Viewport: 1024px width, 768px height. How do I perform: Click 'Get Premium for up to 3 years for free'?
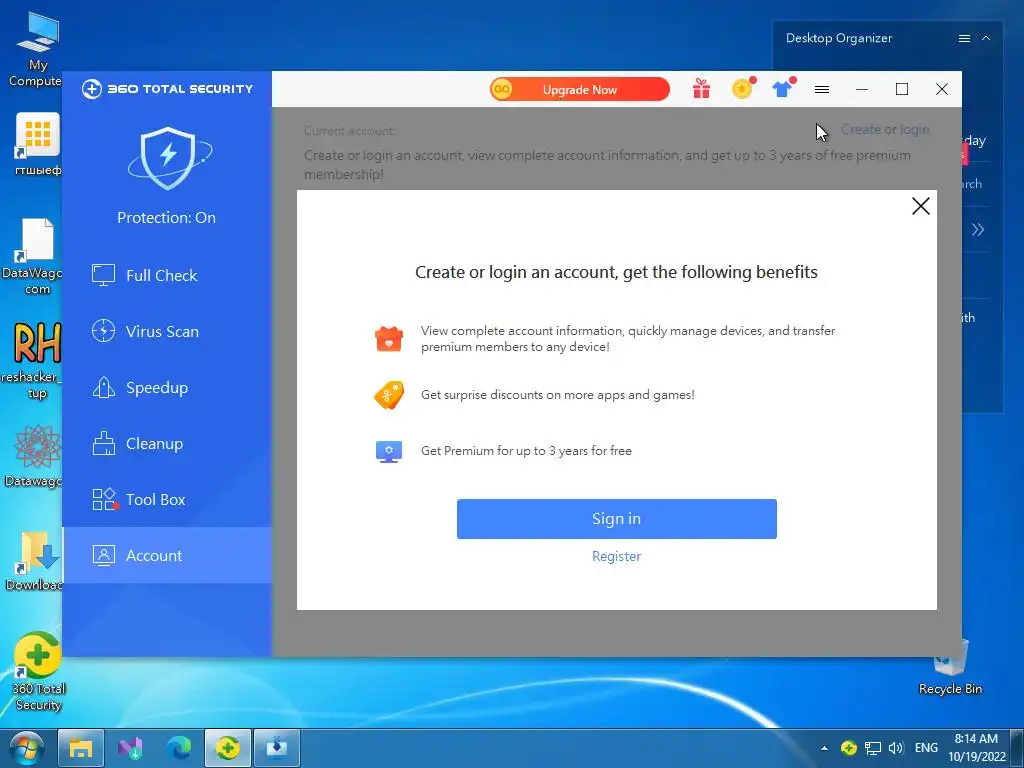[x=526, y=451]
